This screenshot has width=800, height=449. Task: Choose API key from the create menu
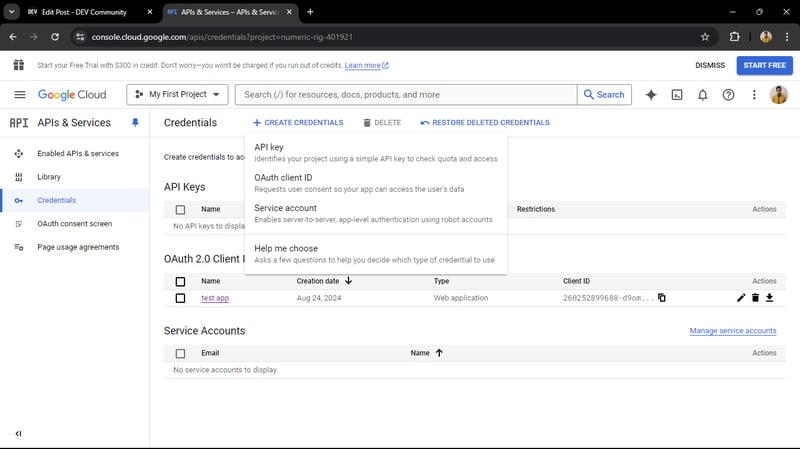click(376, 152)
